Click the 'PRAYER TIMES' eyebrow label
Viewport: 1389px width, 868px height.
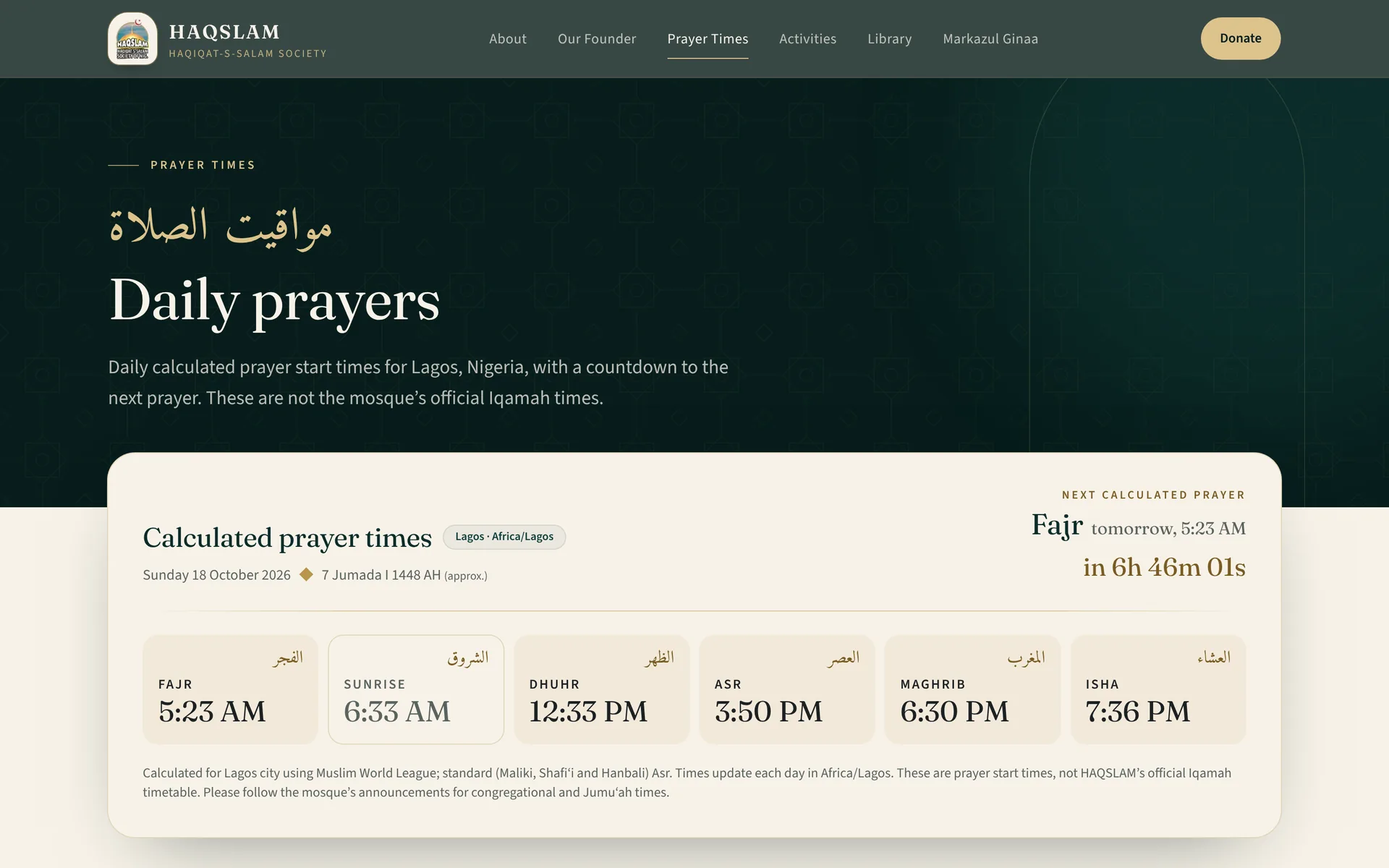pyautogui.click(x=203, y=165)
